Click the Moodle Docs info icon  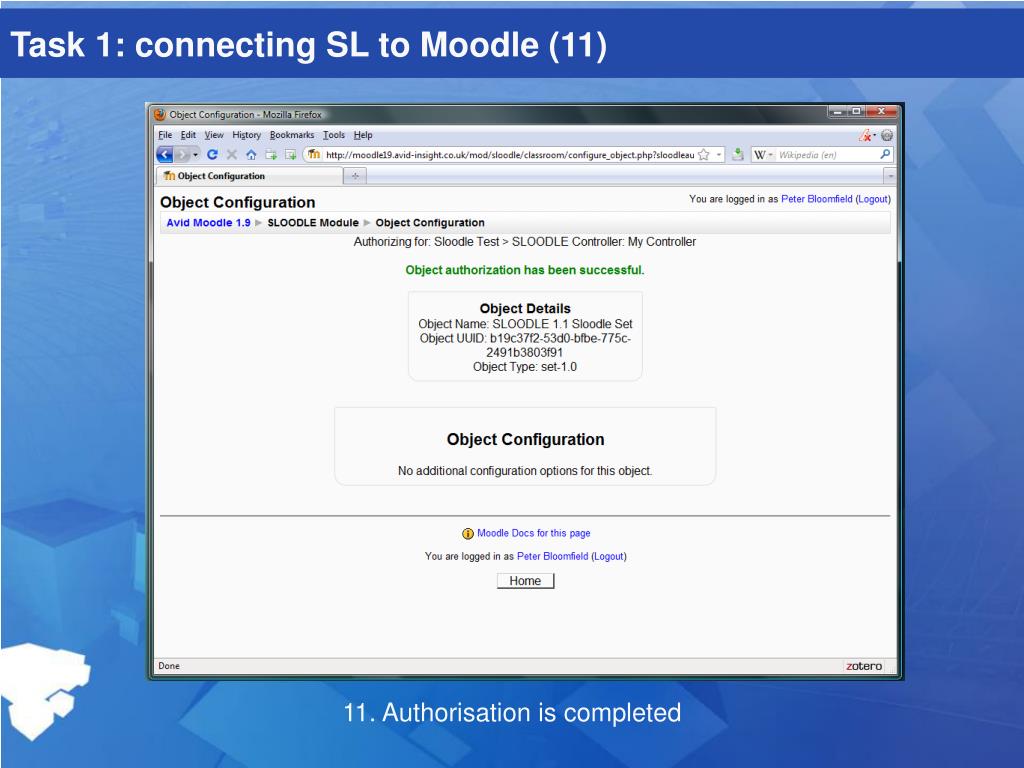pos(468,534)
